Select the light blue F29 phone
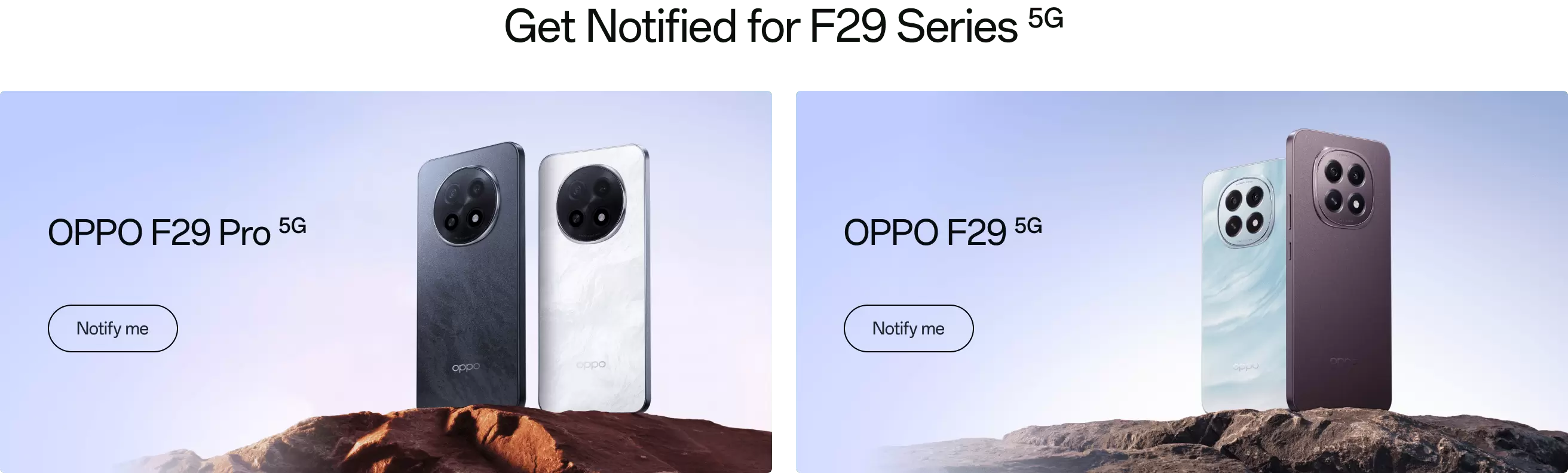Screen dimensions: 1568x473 pos(1243,285)
